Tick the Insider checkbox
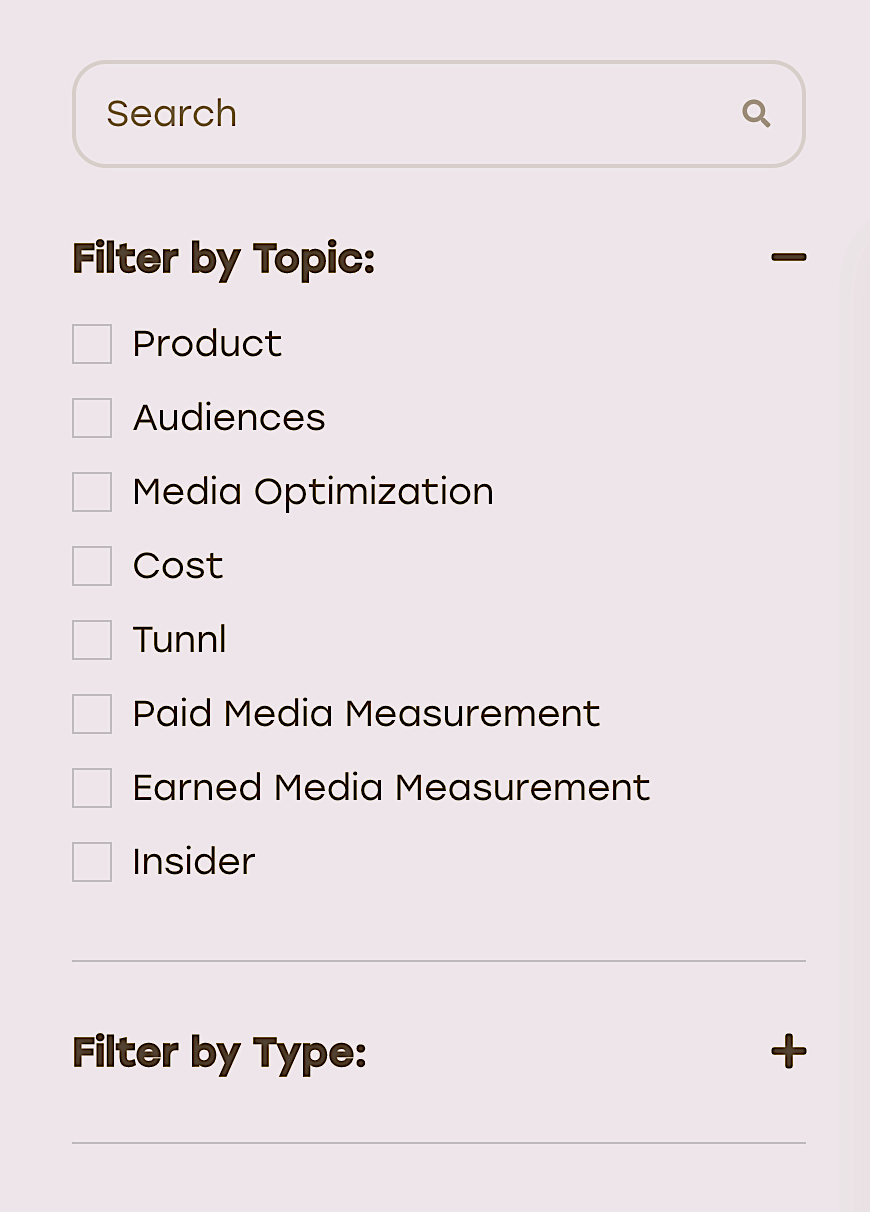The width and height of the screenshot is (870, 1212). (x=92, y=862)
